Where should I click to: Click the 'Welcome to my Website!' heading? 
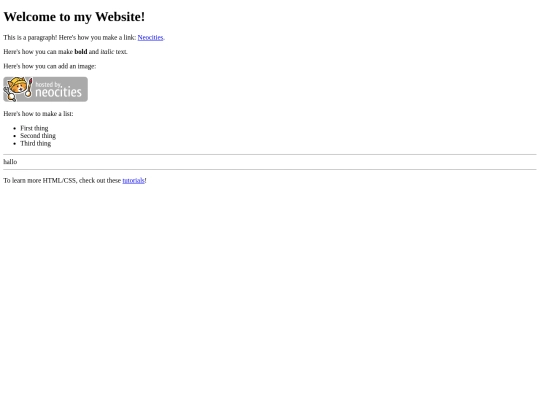pos(74,17)
